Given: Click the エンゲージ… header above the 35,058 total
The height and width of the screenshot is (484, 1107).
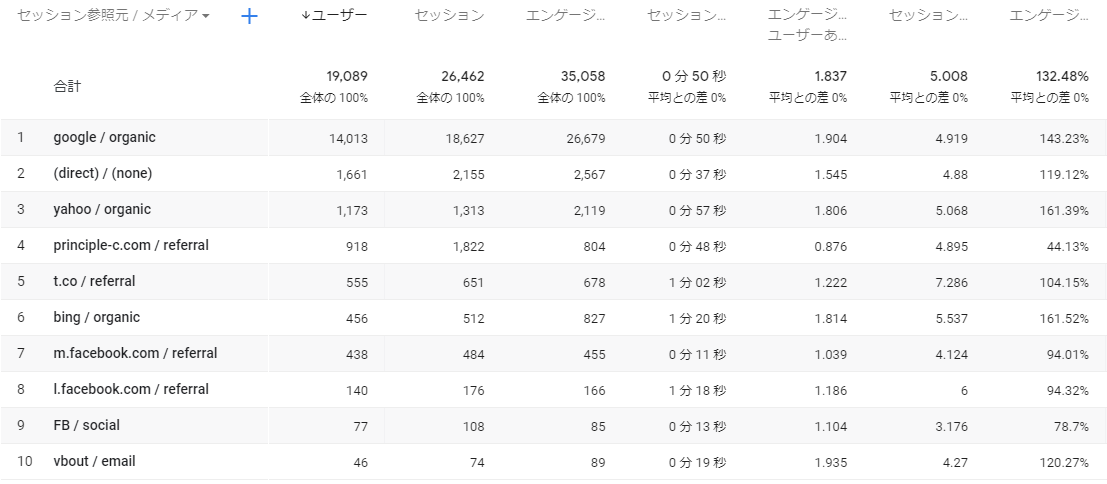Looking at the screenshot, I should (566, 16).
